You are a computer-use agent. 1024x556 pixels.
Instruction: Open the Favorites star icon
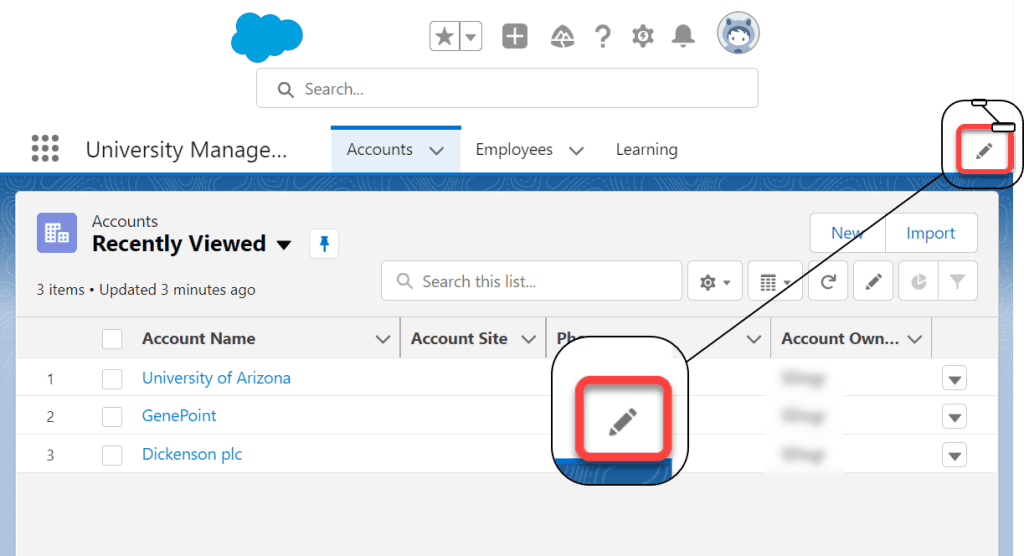(x=445, y=37)
